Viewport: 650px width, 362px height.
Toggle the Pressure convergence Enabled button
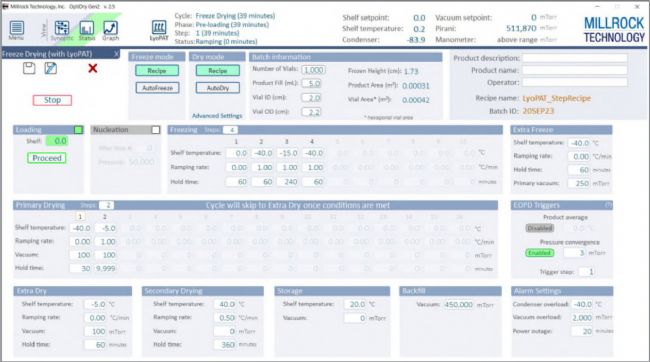tap(539, 253)
